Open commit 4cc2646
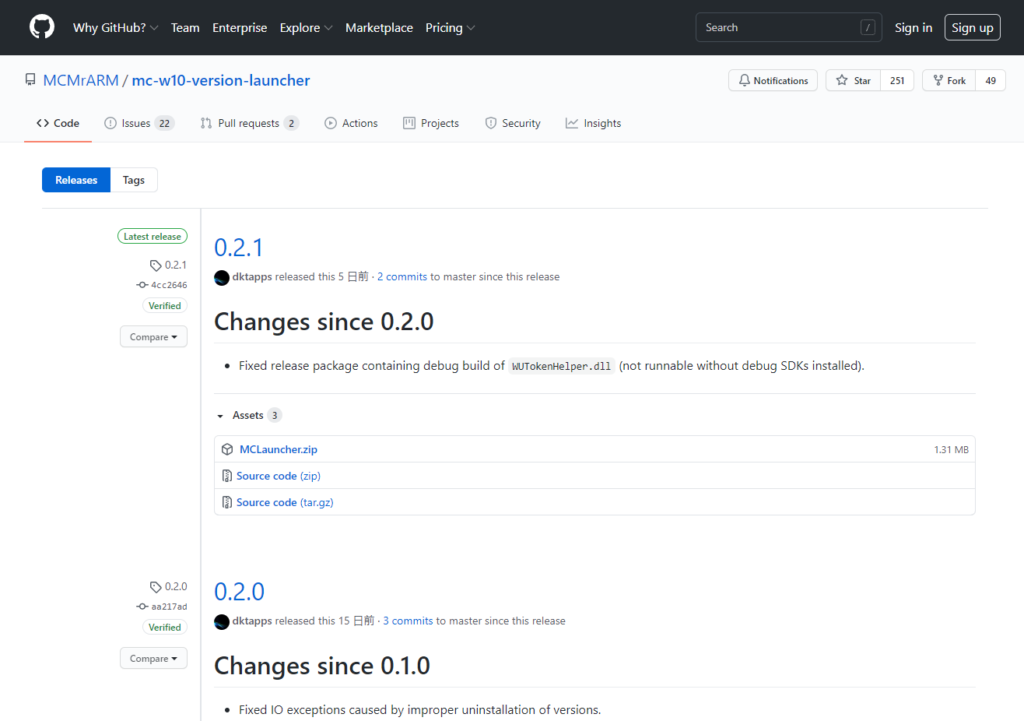The image size is (1024, 721). click(168, 285)
